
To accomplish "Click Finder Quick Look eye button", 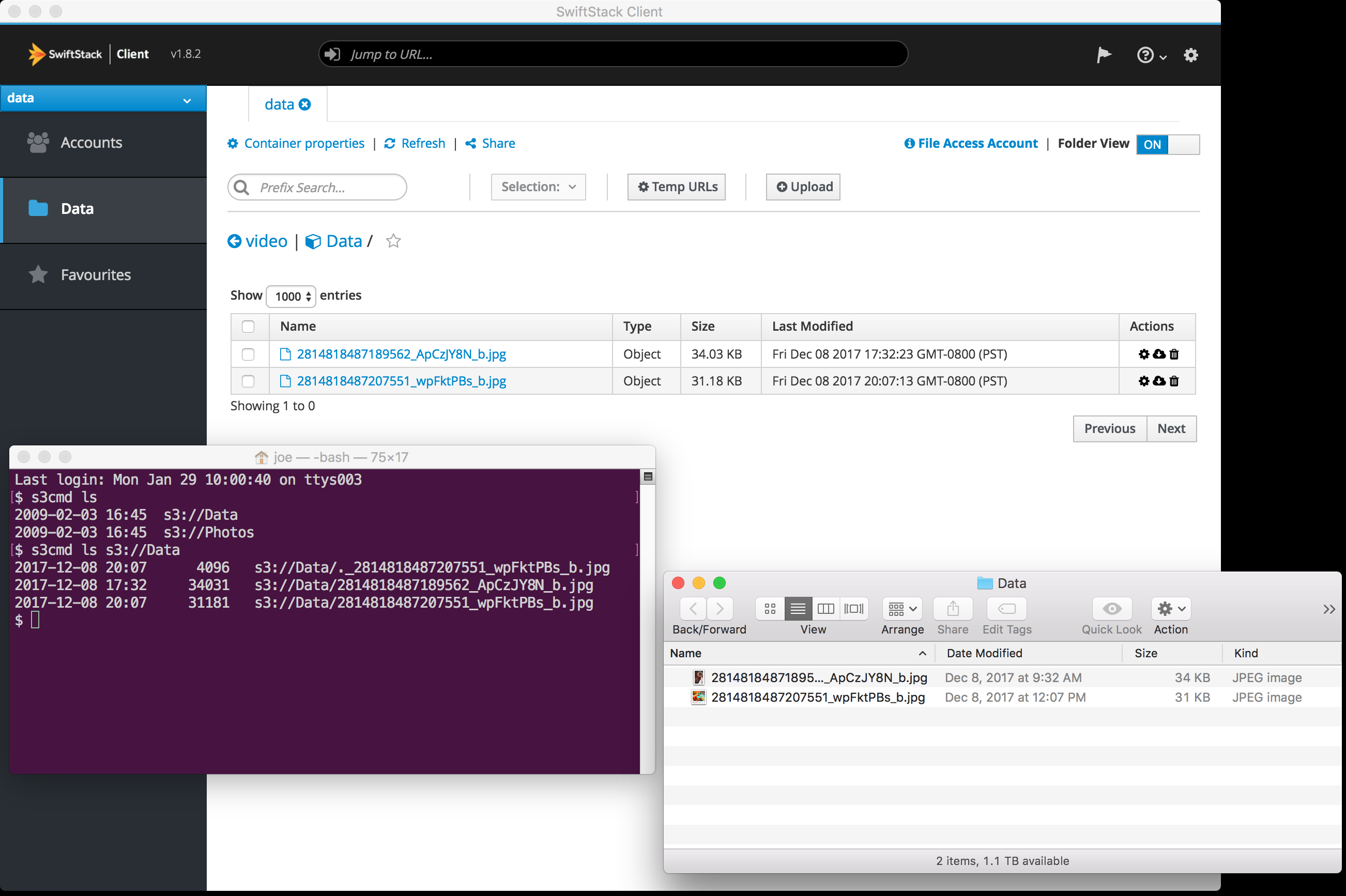I will click(1112, 609).
